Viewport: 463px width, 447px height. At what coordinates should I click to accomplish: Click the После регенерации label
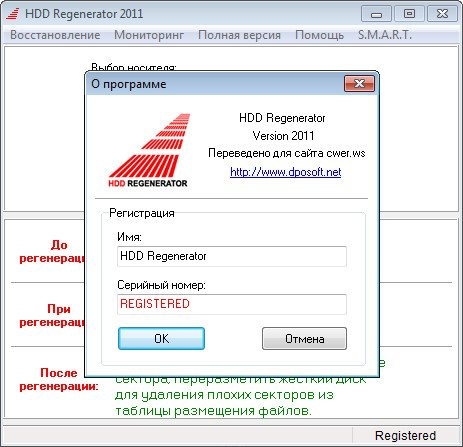(59, 379)
